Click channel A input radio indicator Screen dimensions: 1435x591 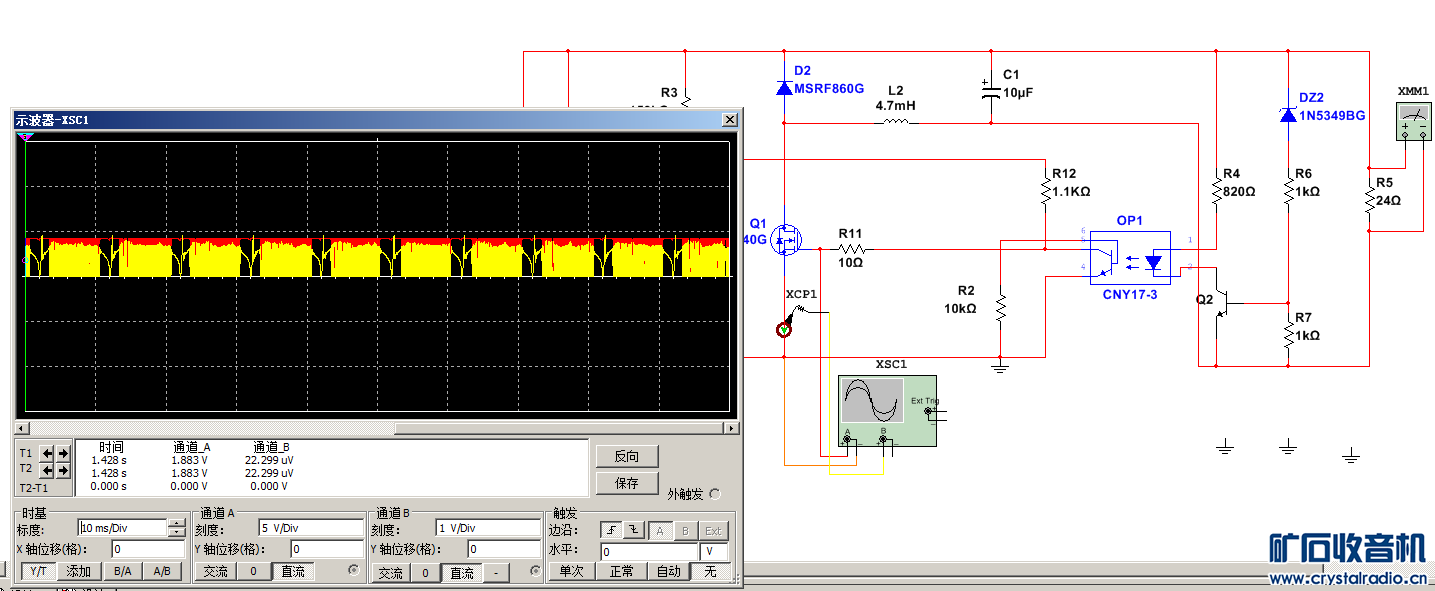click(354, 571)
